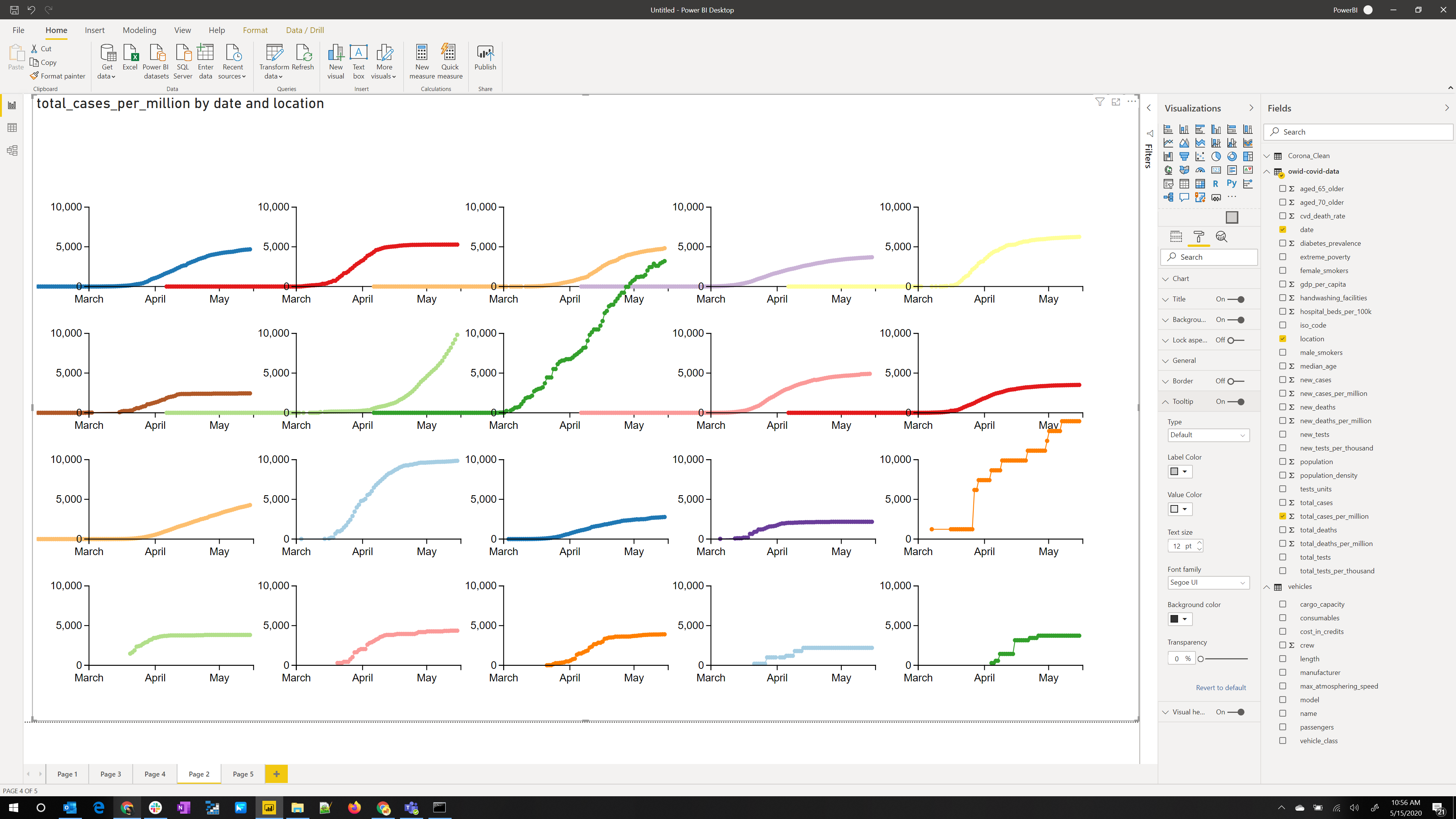
Task: Open the Label Color swatch picker
Action: [1180, 471]
